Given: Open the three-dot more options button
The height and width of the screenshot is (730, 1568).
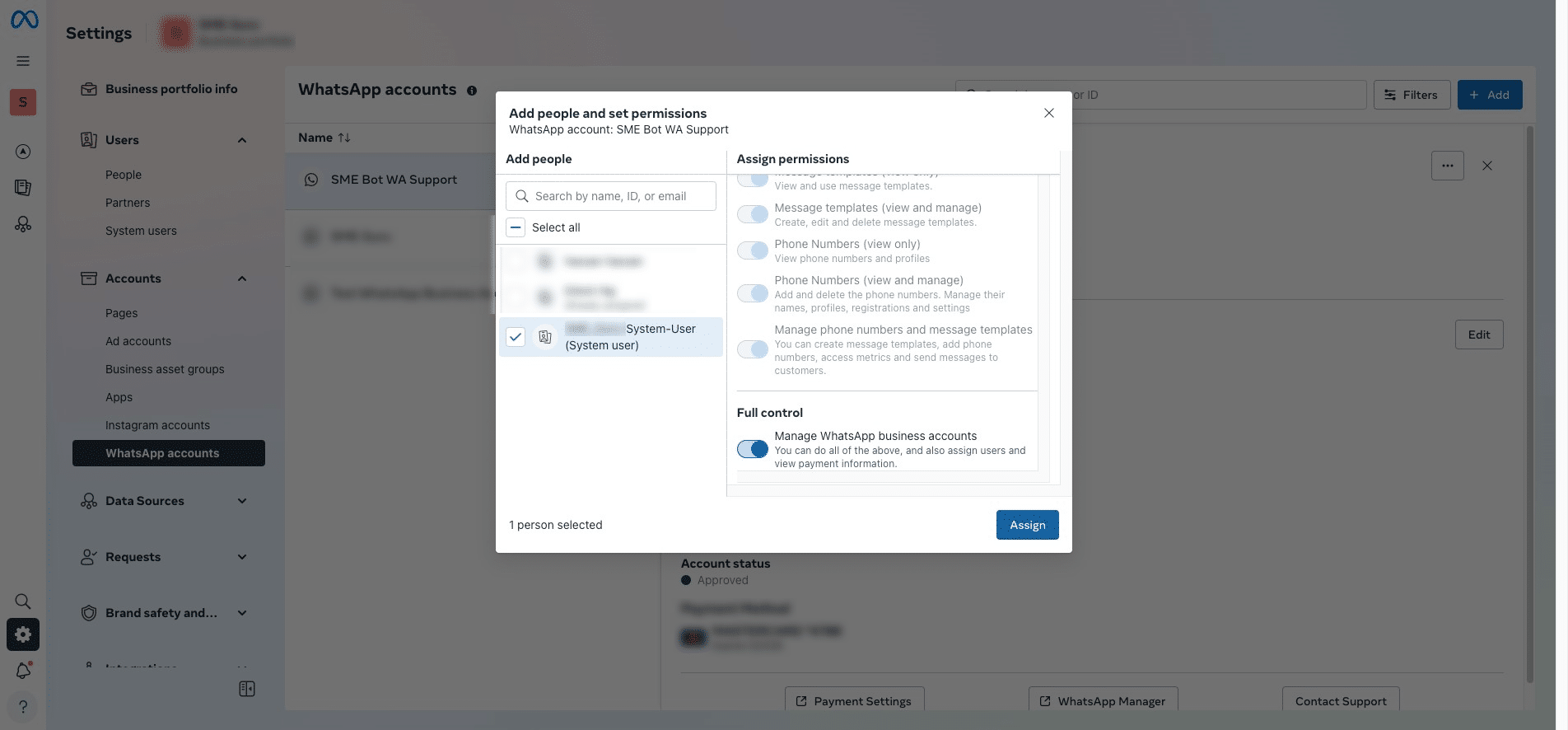Looking at the screenshot, I should tap(1448, 166).
